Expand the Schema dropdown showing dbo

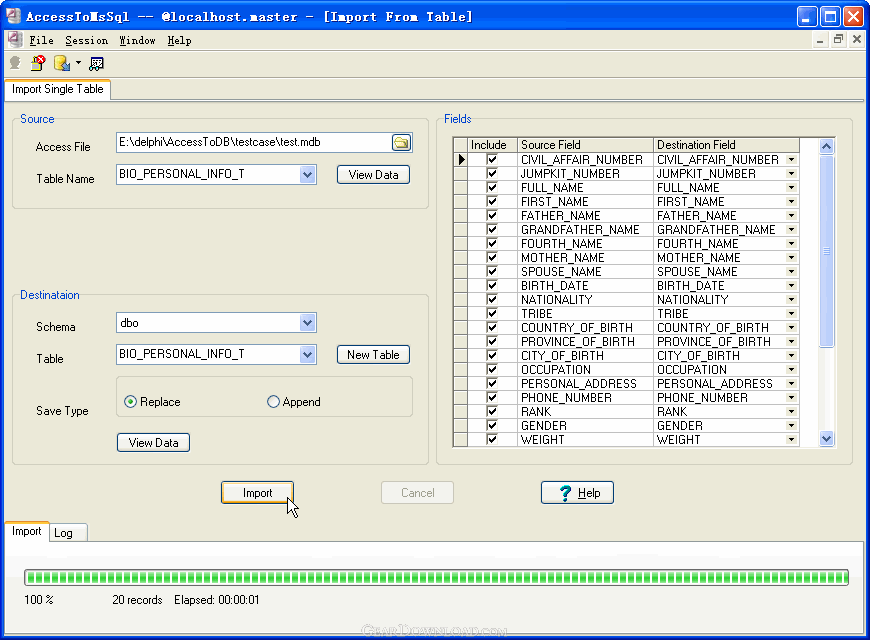(307, 323)
